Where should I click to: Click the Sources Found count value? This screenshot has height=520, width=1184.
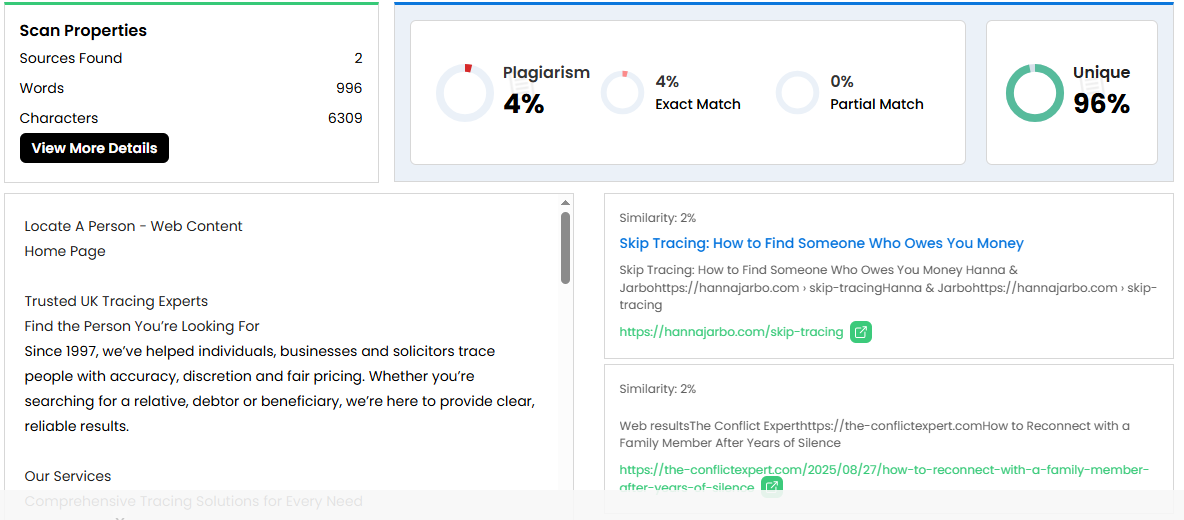[358, 58]
